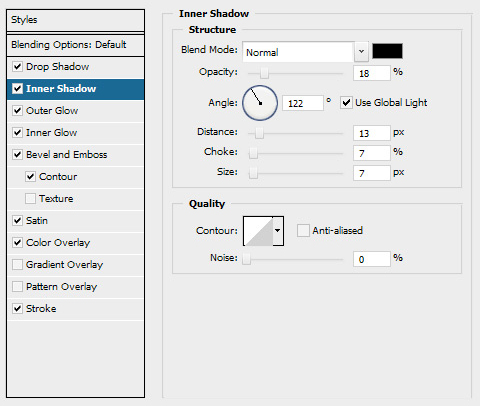Enable the Texture checkbox
Screen dimensions: 480x406
pyautogui.click(x=30, y=199)
